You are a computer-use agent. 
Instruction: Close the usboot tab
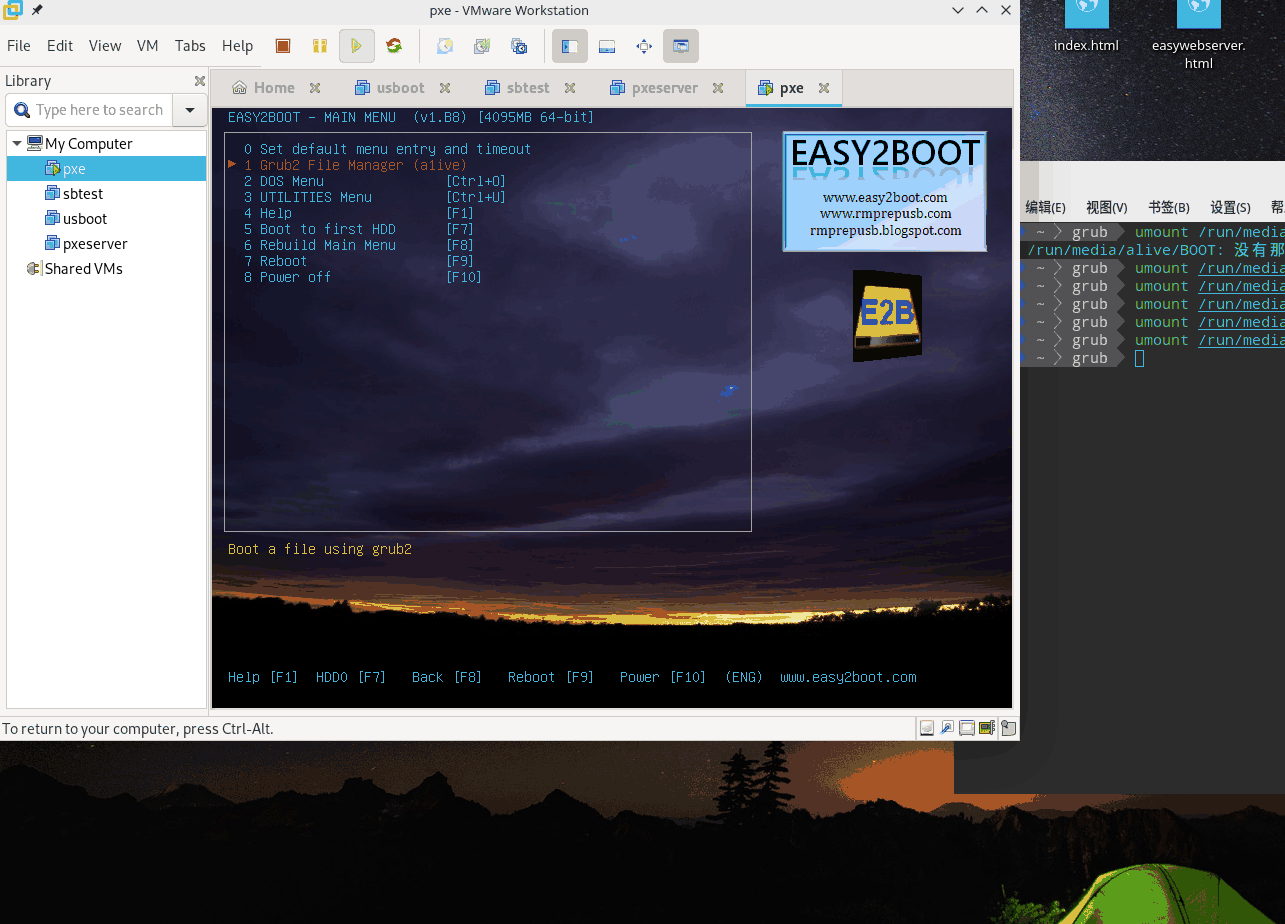(x=445, y=88)
